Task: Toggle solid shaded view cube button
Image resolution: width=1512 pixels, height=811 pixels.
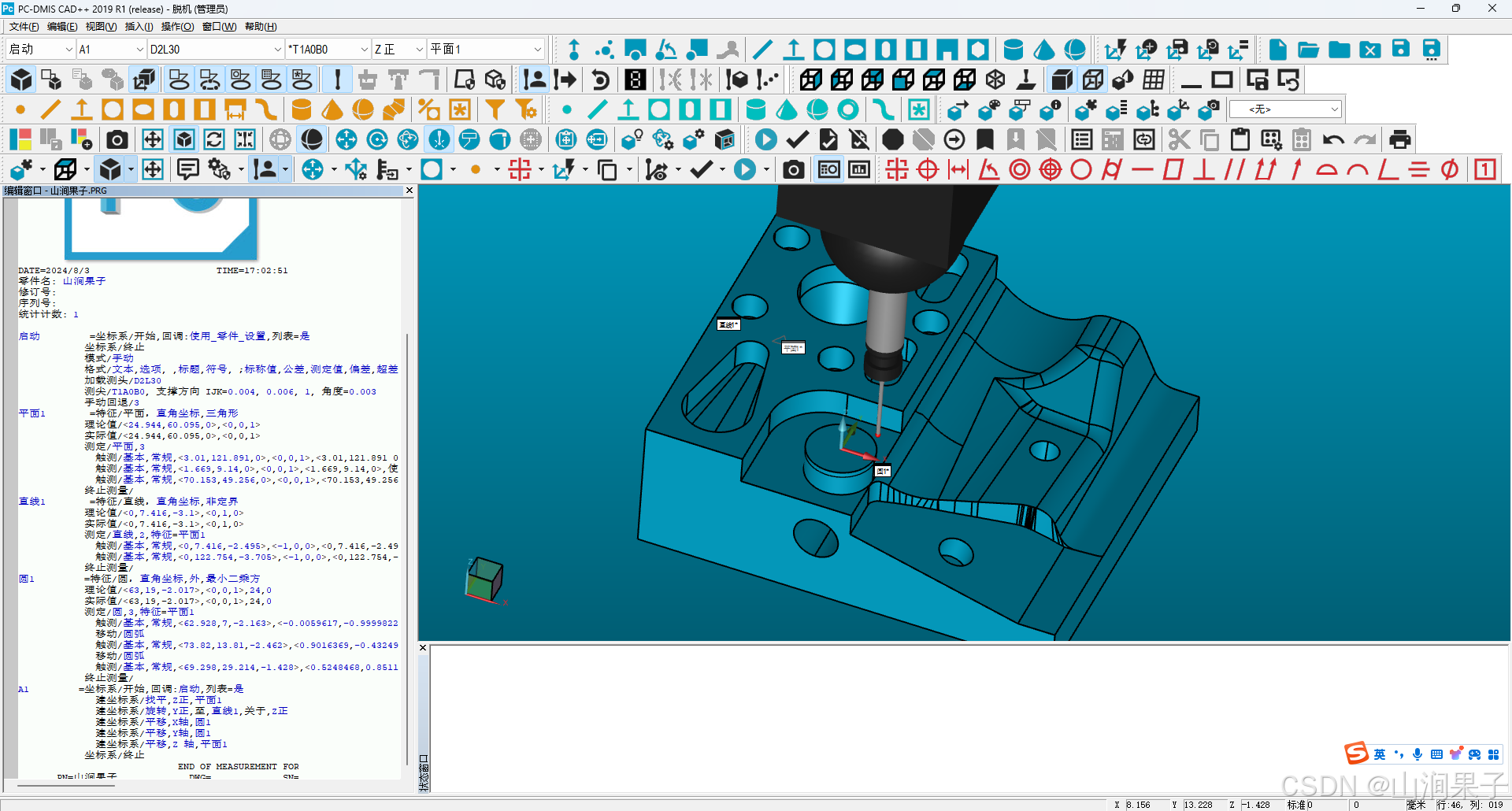Action: click(1062, 80)
